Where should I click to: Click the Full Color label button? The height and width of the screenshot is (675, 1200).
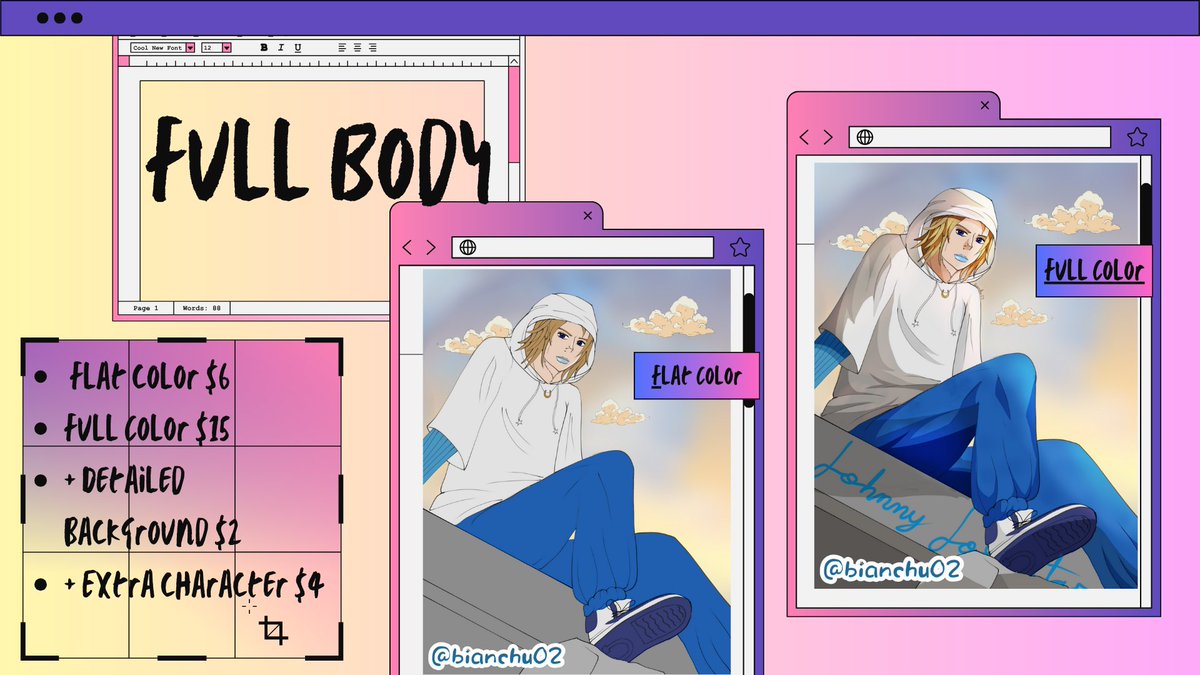tap(1092, 268)
